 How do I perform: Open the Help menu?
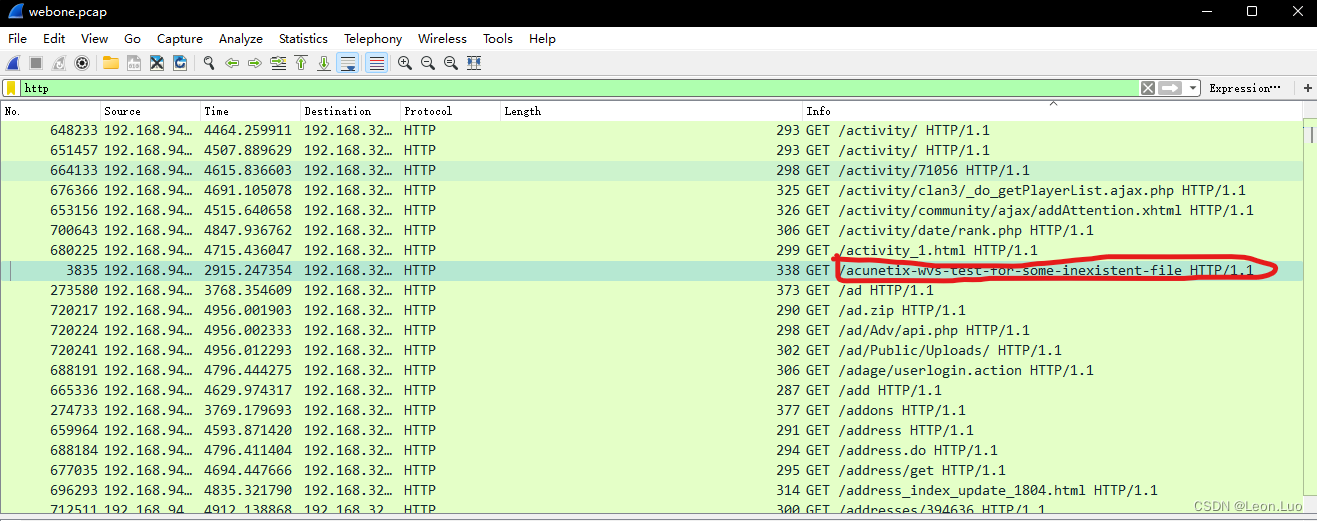(x=542, y=38)
